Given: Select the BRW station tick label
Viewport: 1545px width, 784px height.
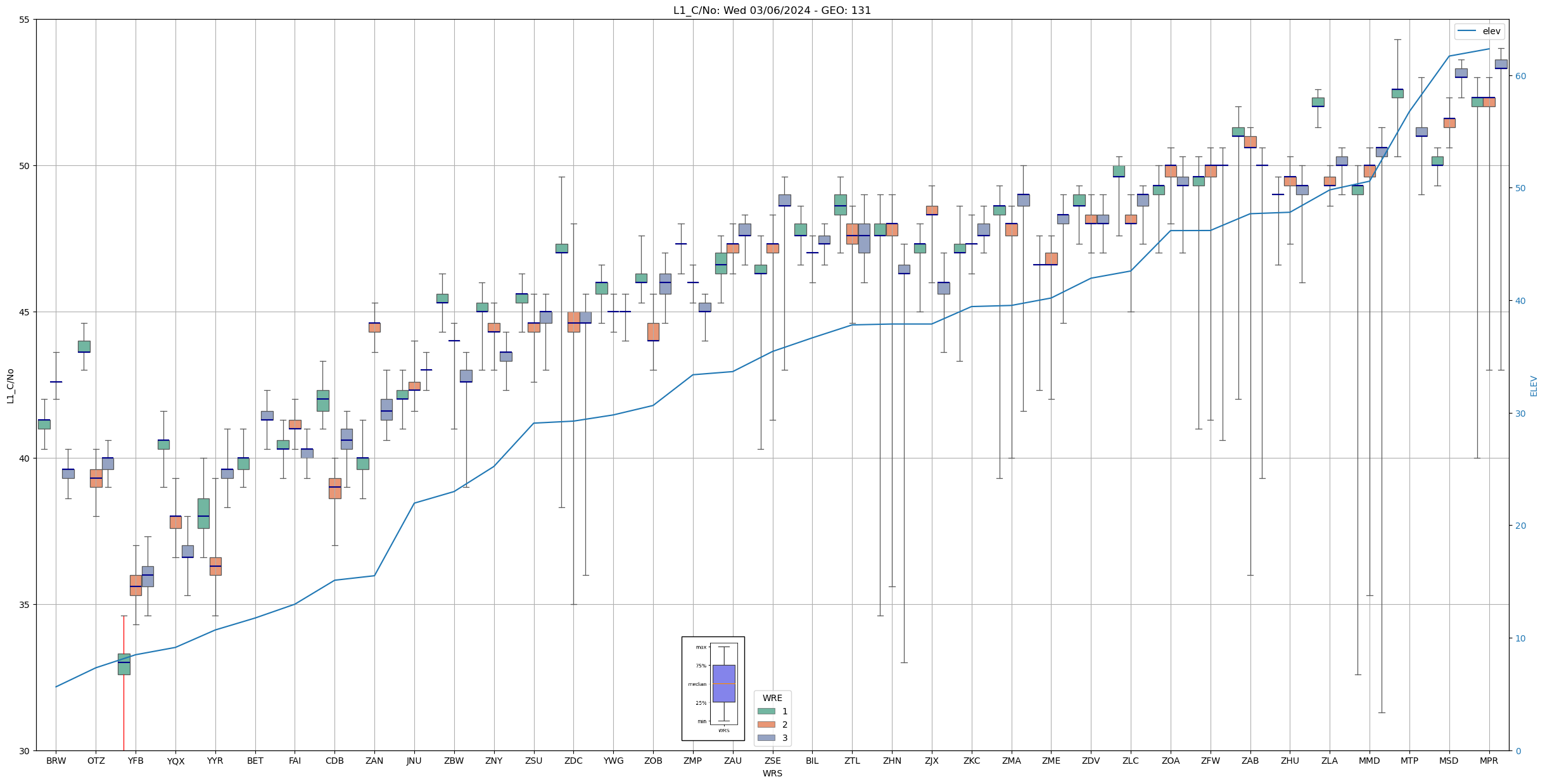Looking at the screenshot, I should 56,761.
